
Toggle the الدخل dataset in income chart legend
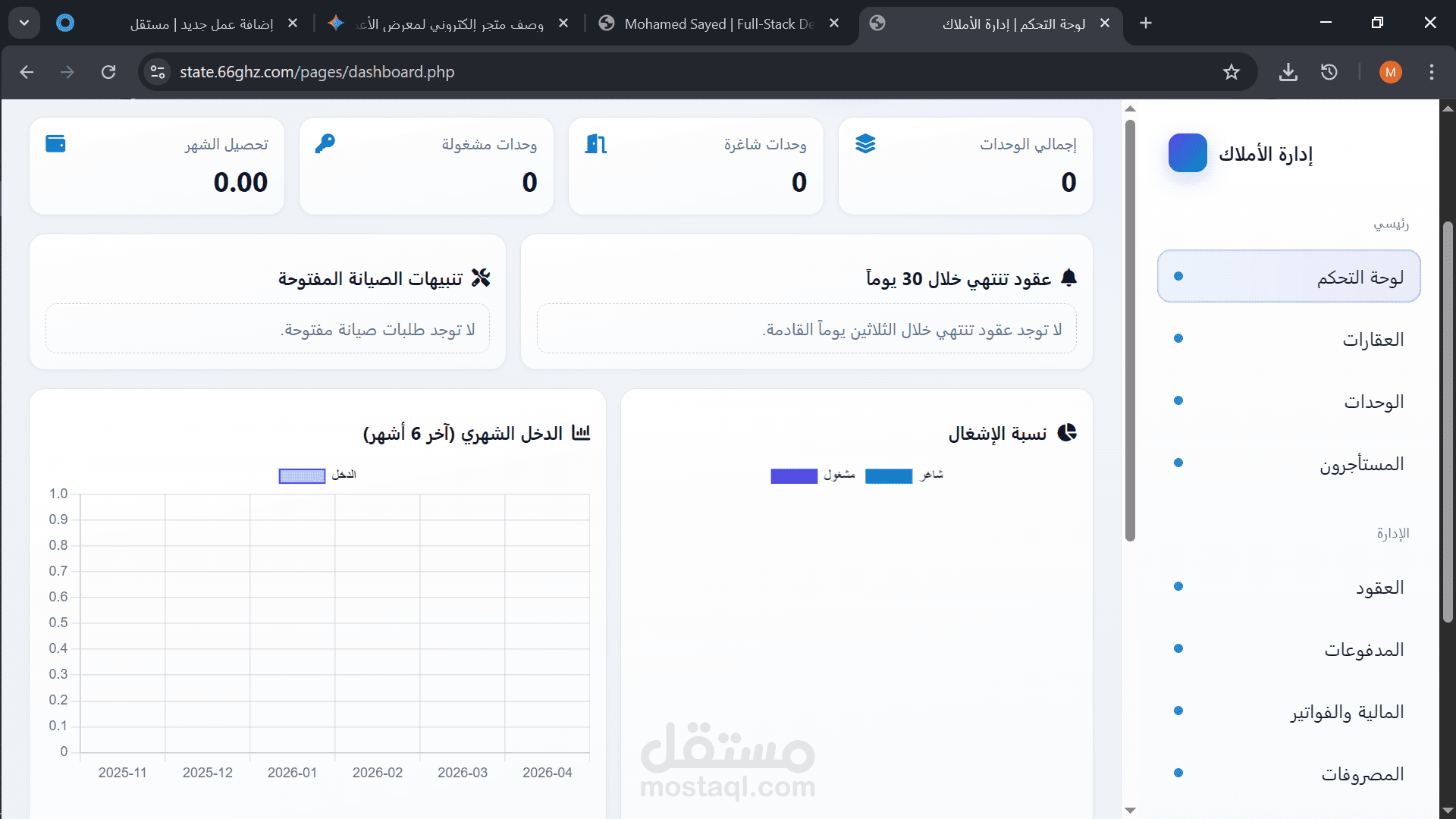302,475
